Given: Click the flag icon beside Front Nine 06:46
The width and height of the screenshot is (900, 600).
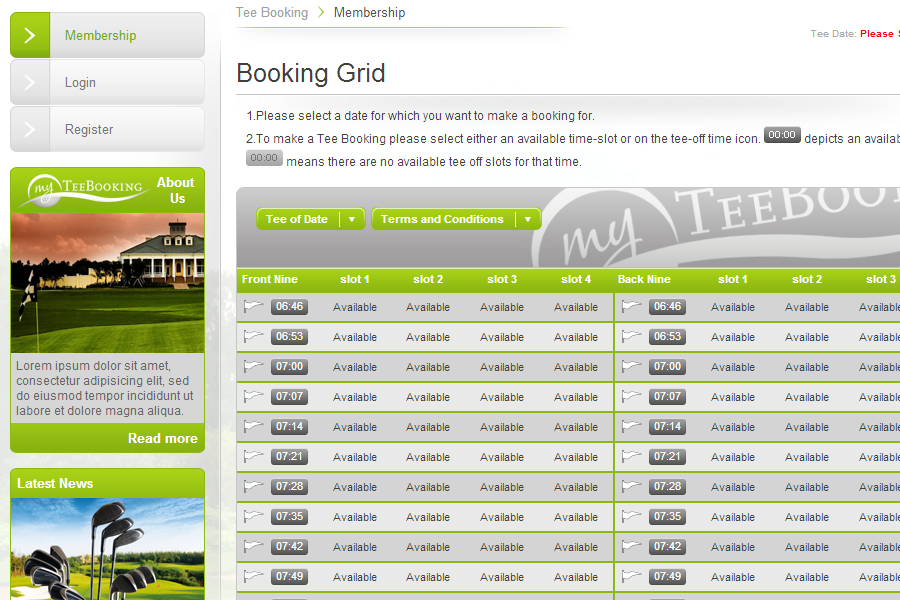Looking at the screenshot, I should (x=253, y=307).
